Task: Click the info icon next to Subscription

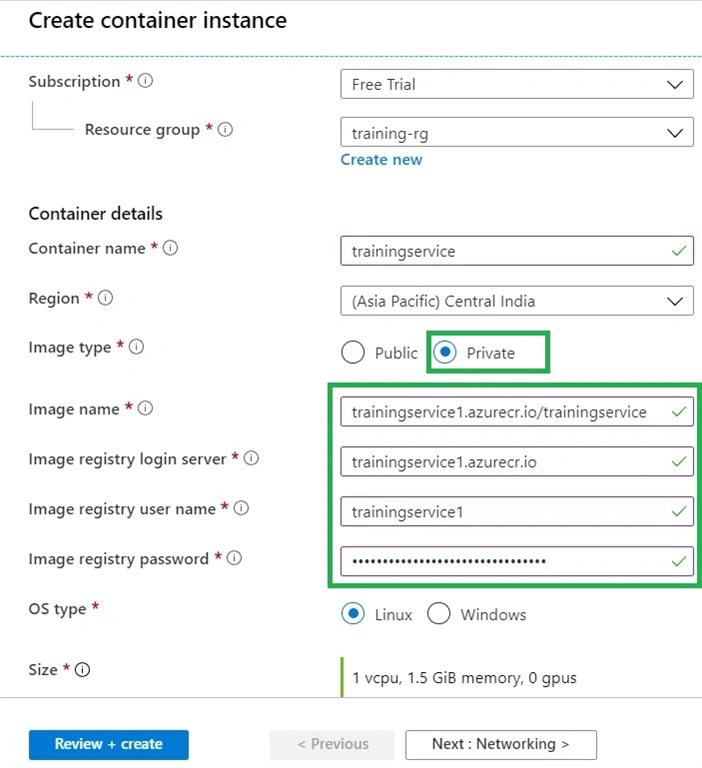Action: click(x=145, y=80)
